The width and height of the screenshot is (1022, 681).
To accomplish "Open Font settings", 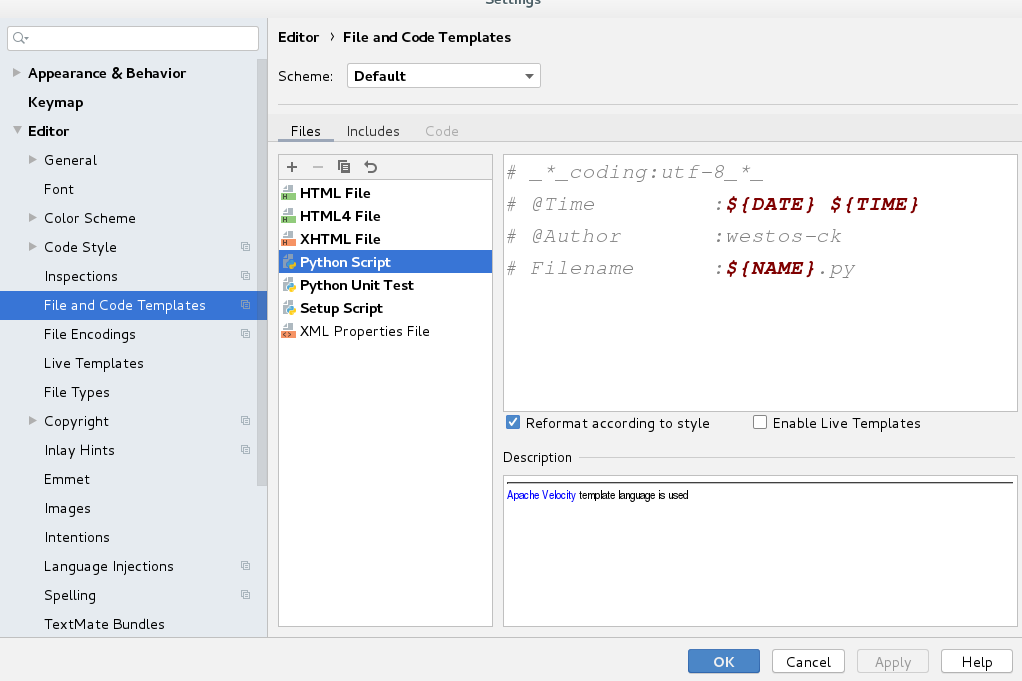I will coord(59,189).
